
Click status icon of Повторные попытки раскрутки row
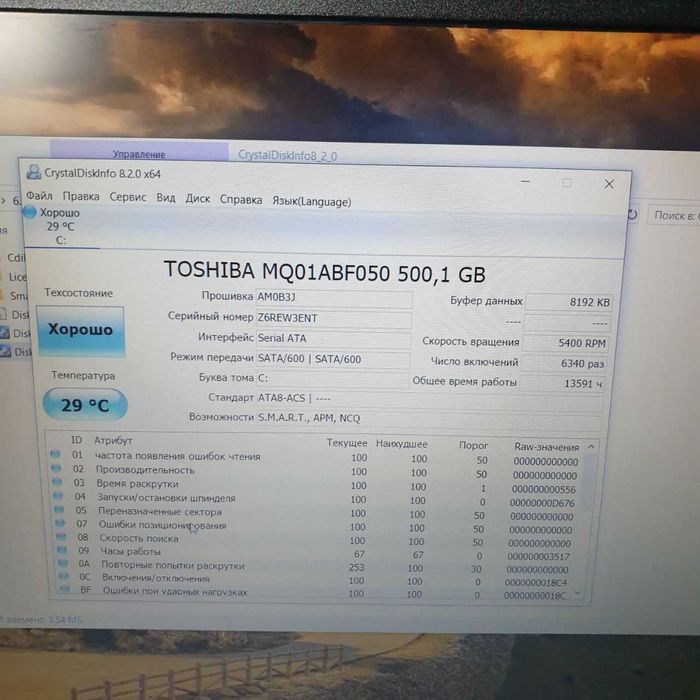(63, 563)
